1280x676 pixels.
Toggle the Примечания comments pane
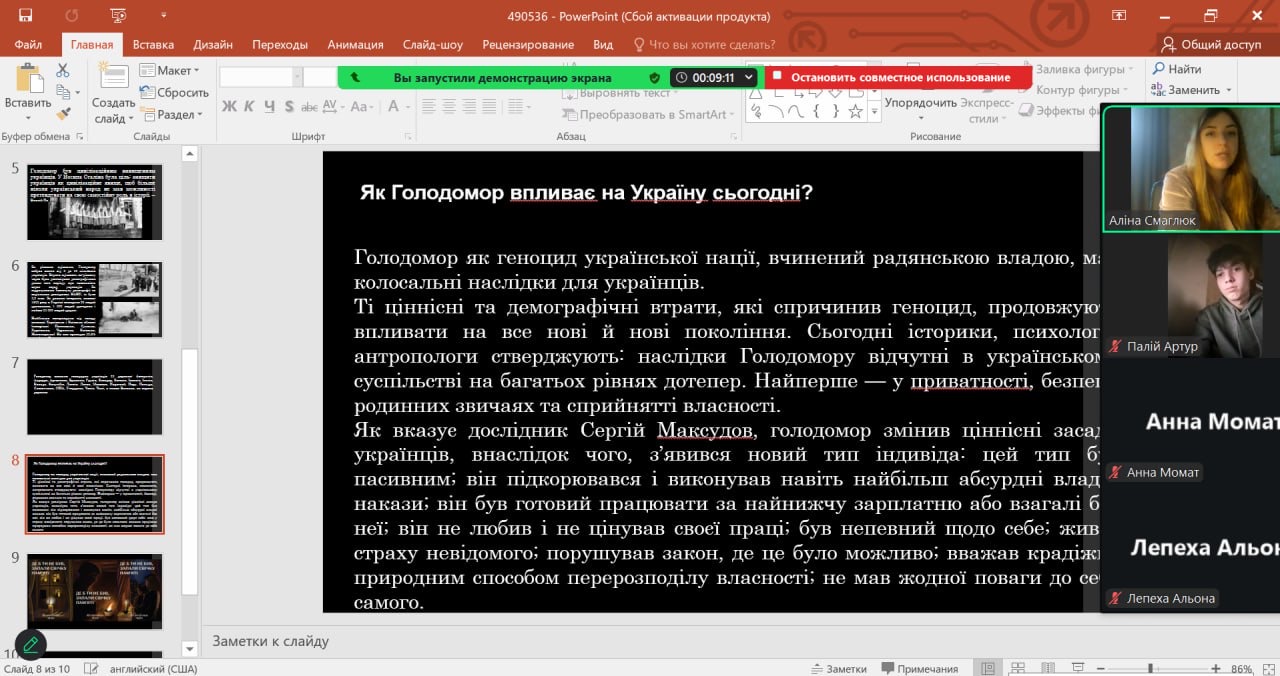point(918,668)
